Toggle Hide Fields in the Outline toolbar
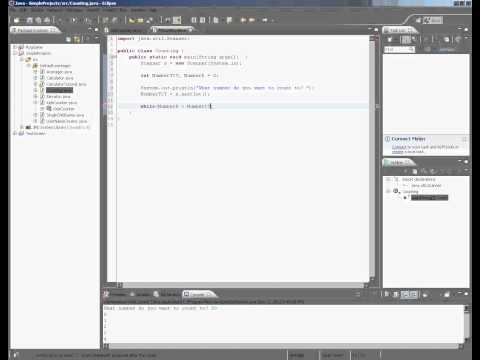The height and width of the screenshot is (360, 480). [x=424, y=171]
